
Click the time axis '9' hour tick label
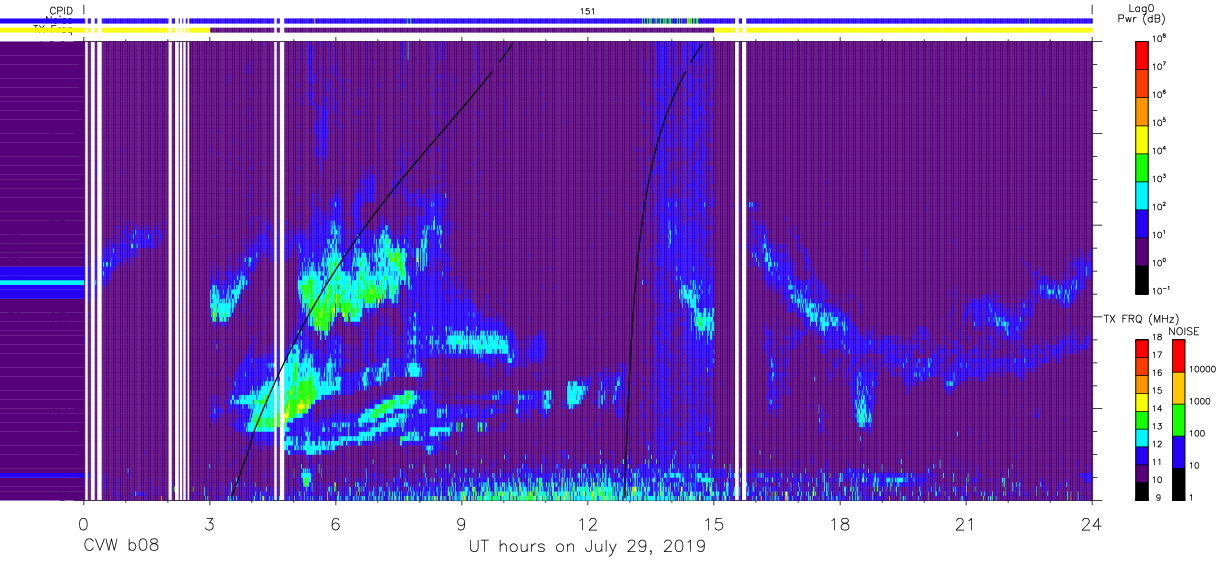[x=462, y=524]
